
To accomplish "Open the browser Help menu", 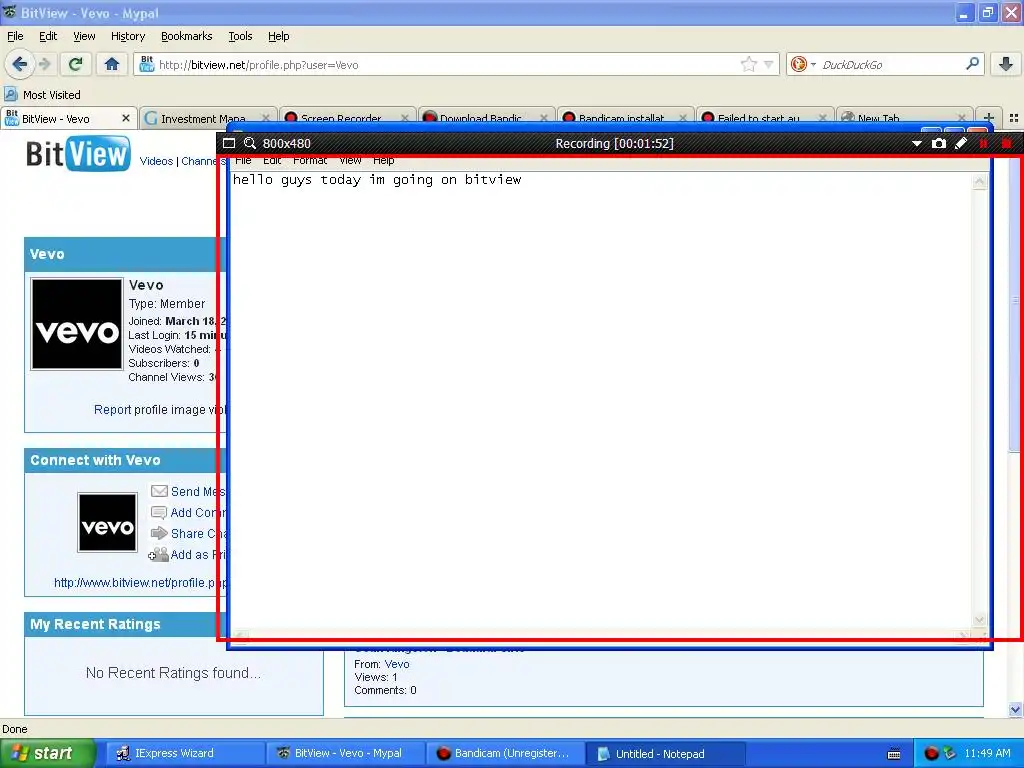I will [278, 36].
